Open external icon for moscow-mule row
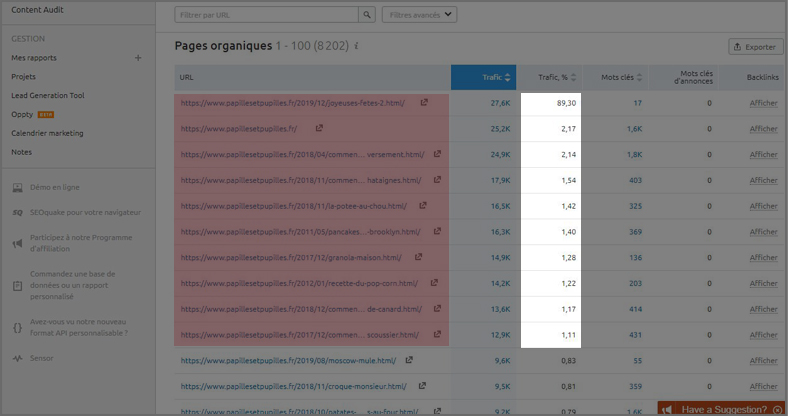 coord(409,360)
